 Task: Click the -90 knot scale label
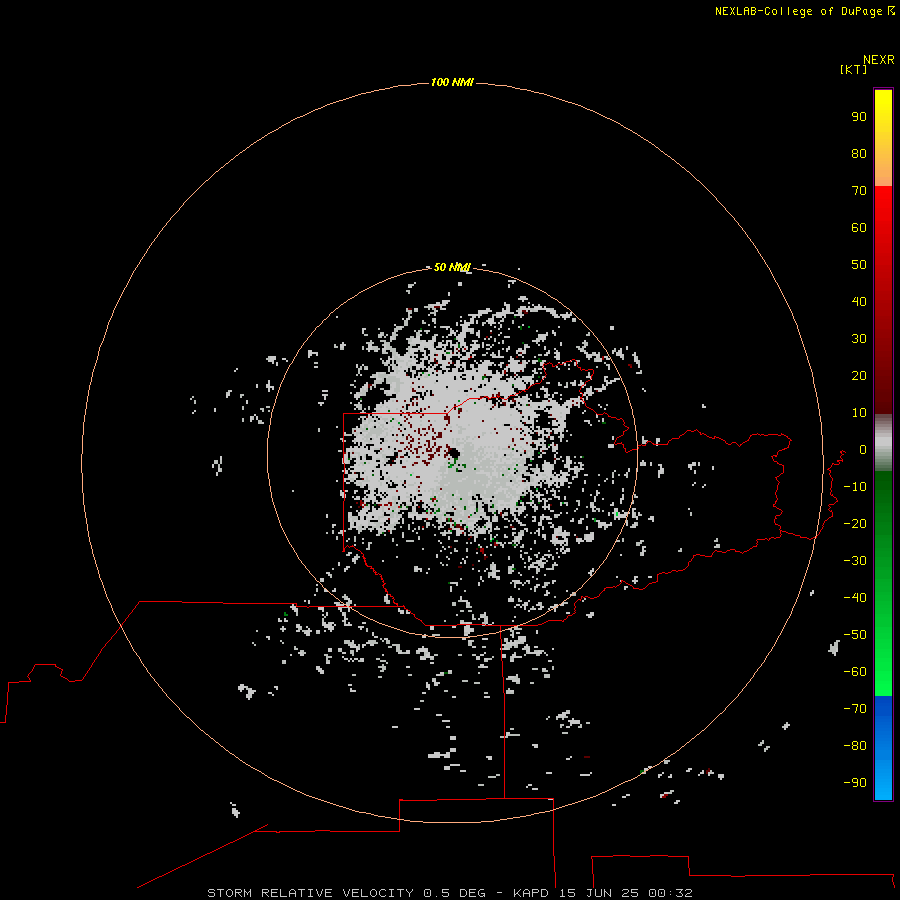855,783
